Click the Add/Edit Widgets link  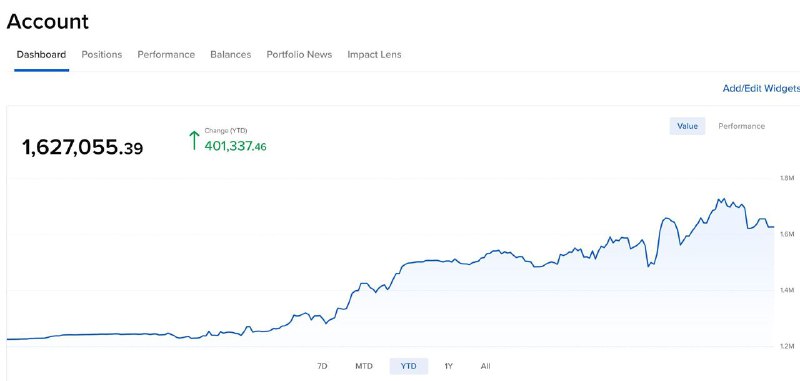pyautogui.click(x=761, y=89)
